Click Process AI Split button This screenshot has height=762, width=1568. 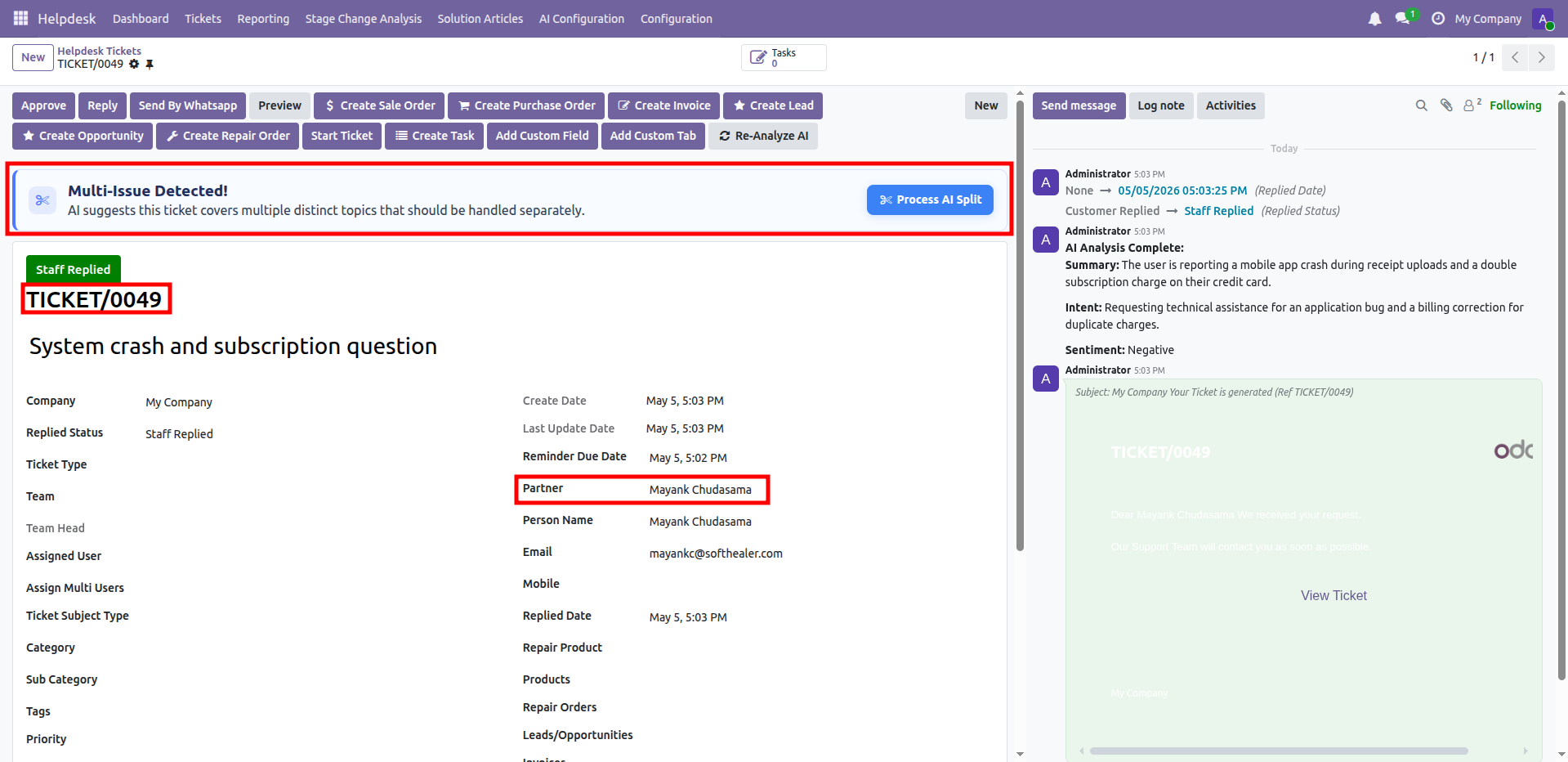pos(930,199)
